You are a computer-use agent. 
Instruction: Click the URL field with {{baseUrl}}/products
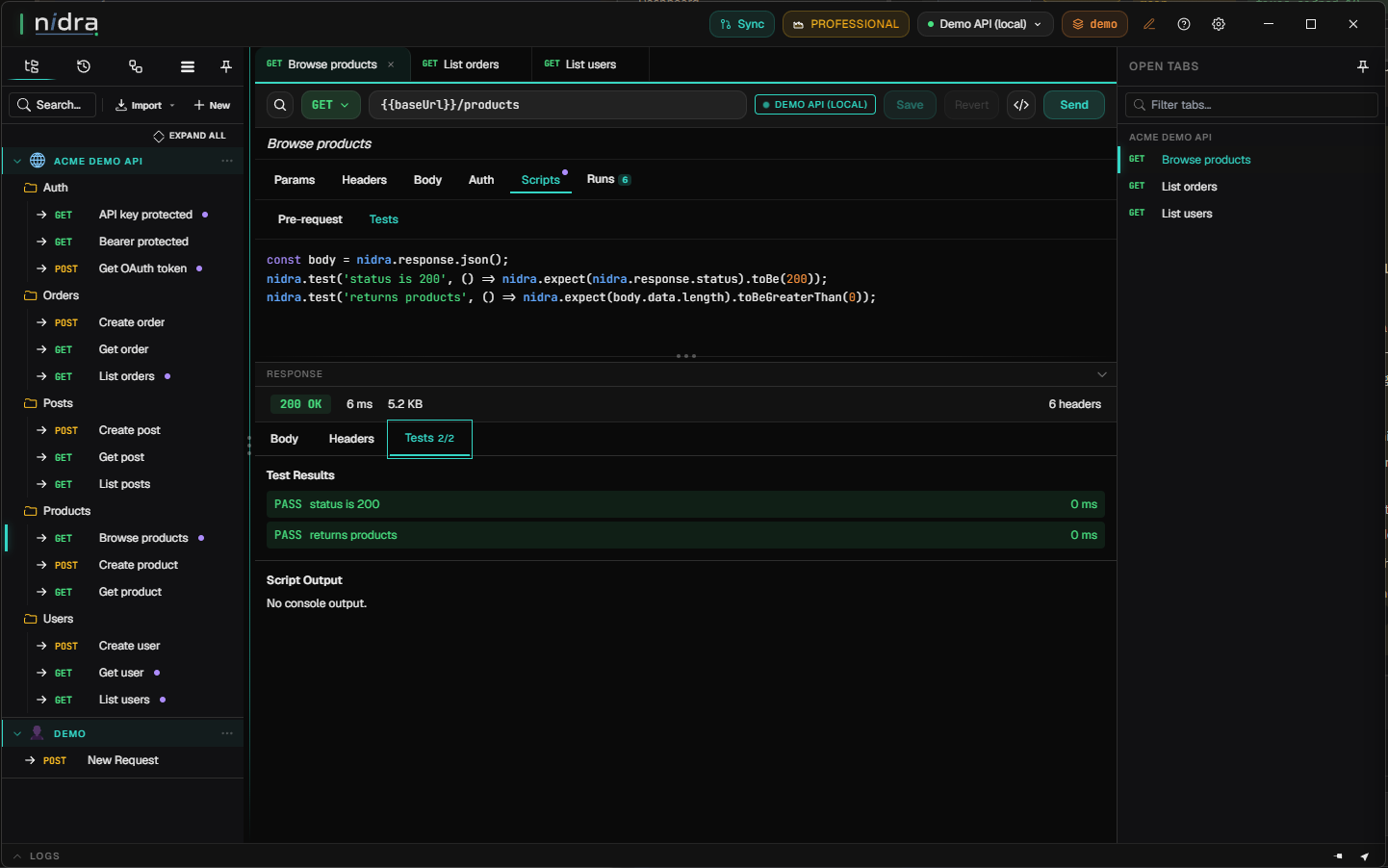(557, 105)
